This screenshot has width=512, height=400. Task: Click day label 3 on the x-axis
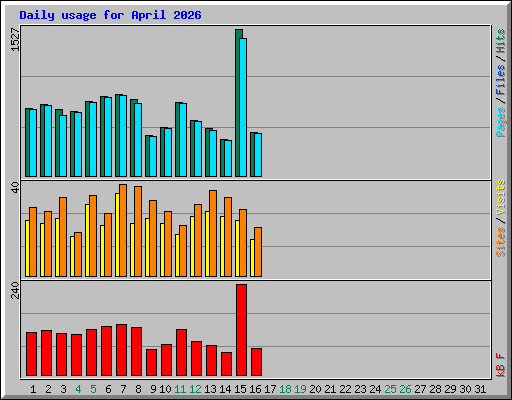(x=63, y=389)
